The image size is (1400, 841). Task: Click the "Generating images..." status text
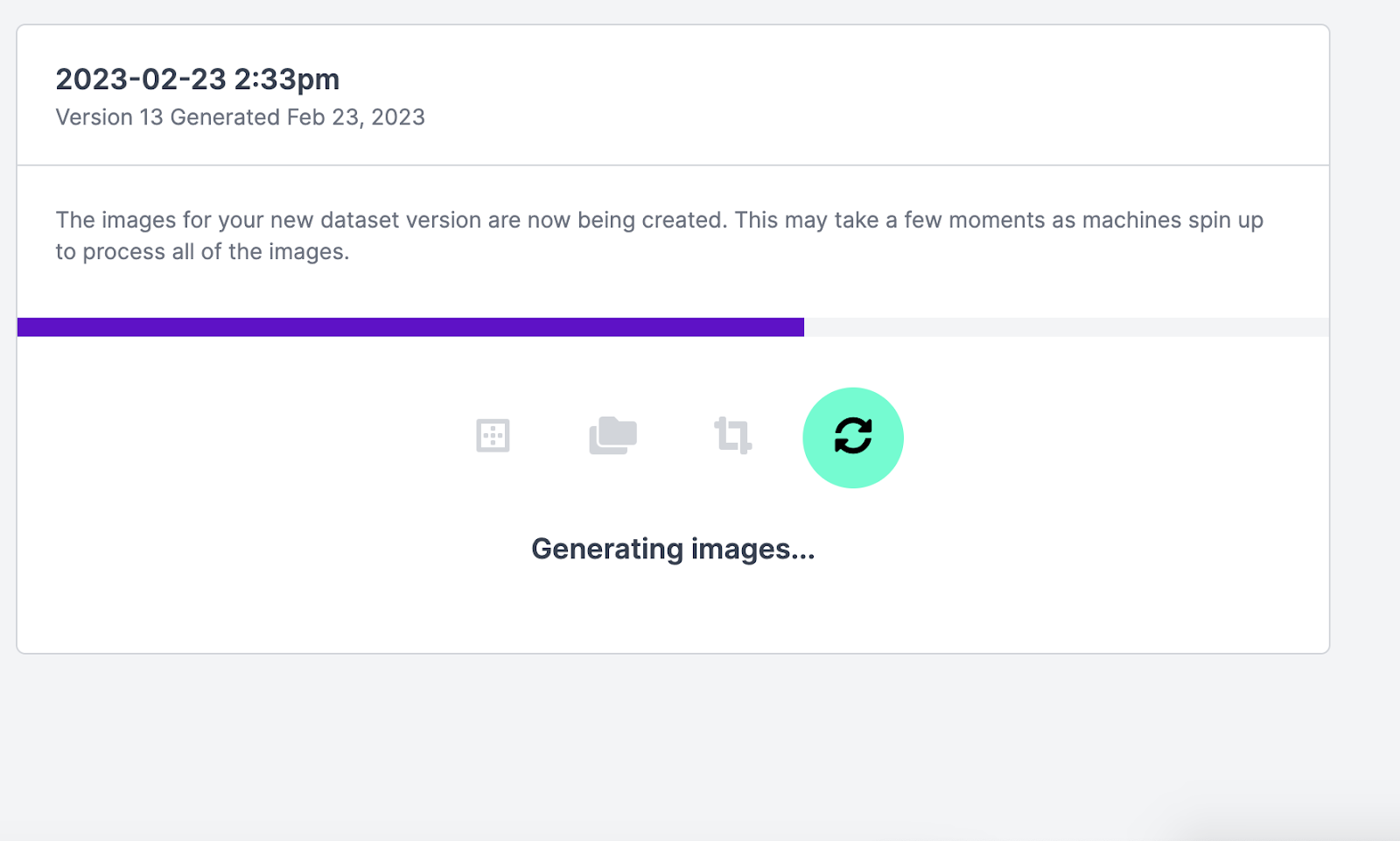click(673, 549)
